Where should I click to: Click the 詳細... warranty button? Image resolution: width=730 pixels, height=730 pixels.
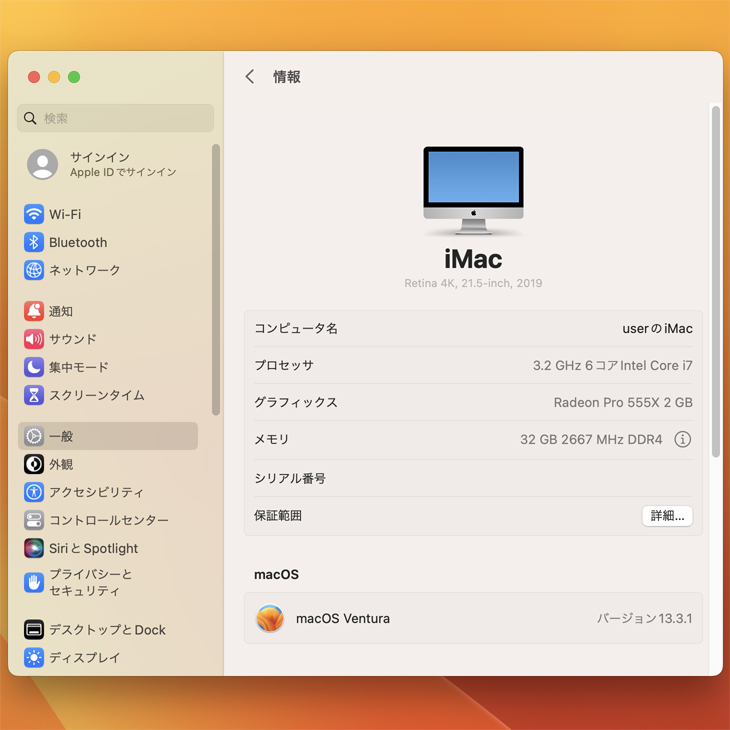tap(667, 516)
